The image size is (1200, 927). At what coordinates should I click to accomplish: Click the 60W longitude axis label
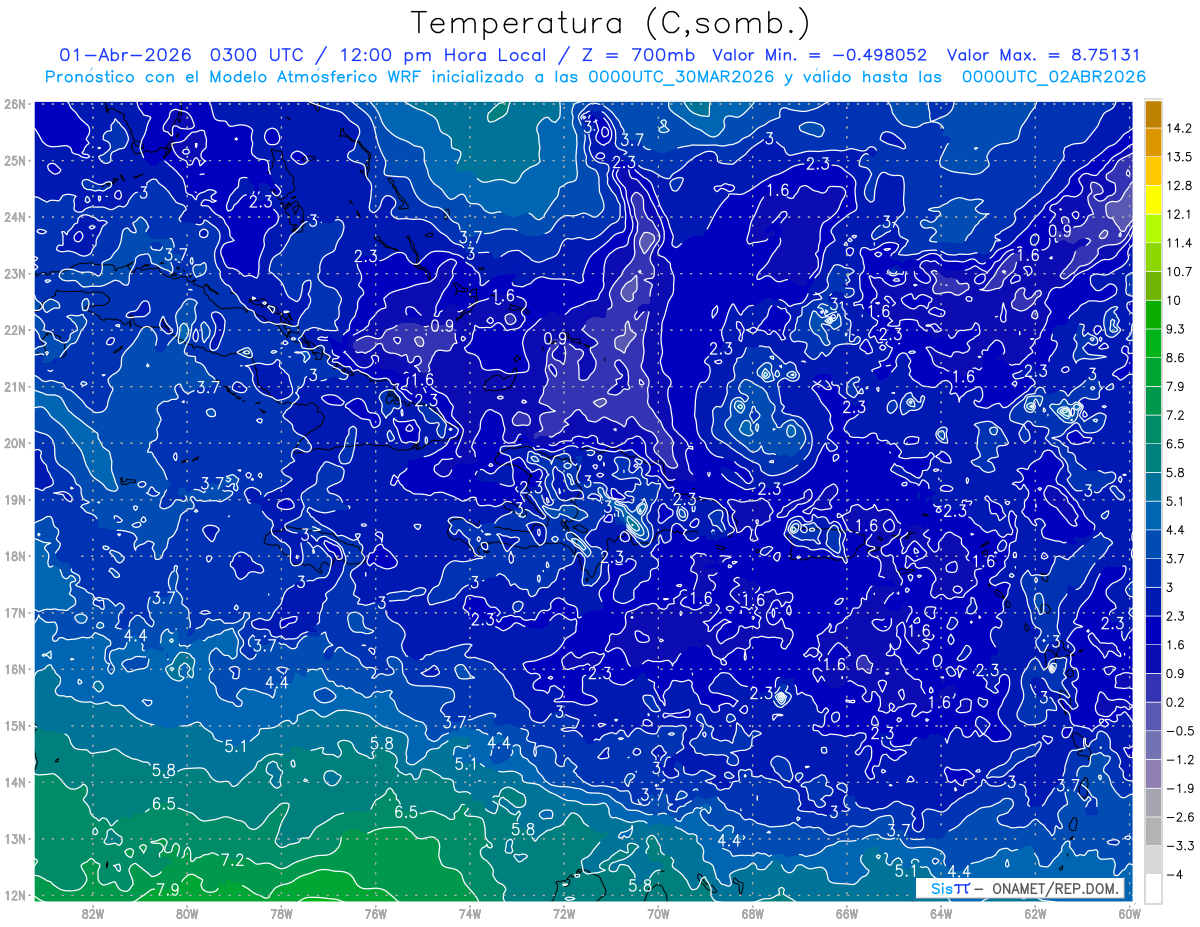point(1130,914)
